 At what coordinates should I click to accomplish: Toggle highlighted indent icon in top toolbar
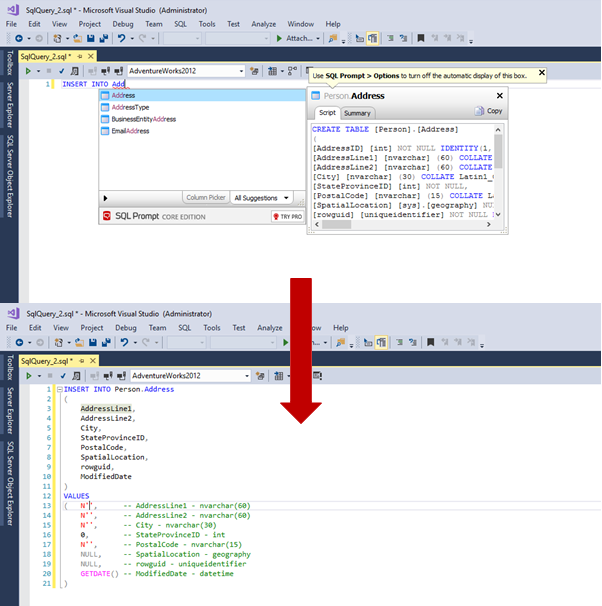click(x=372, y=38)
